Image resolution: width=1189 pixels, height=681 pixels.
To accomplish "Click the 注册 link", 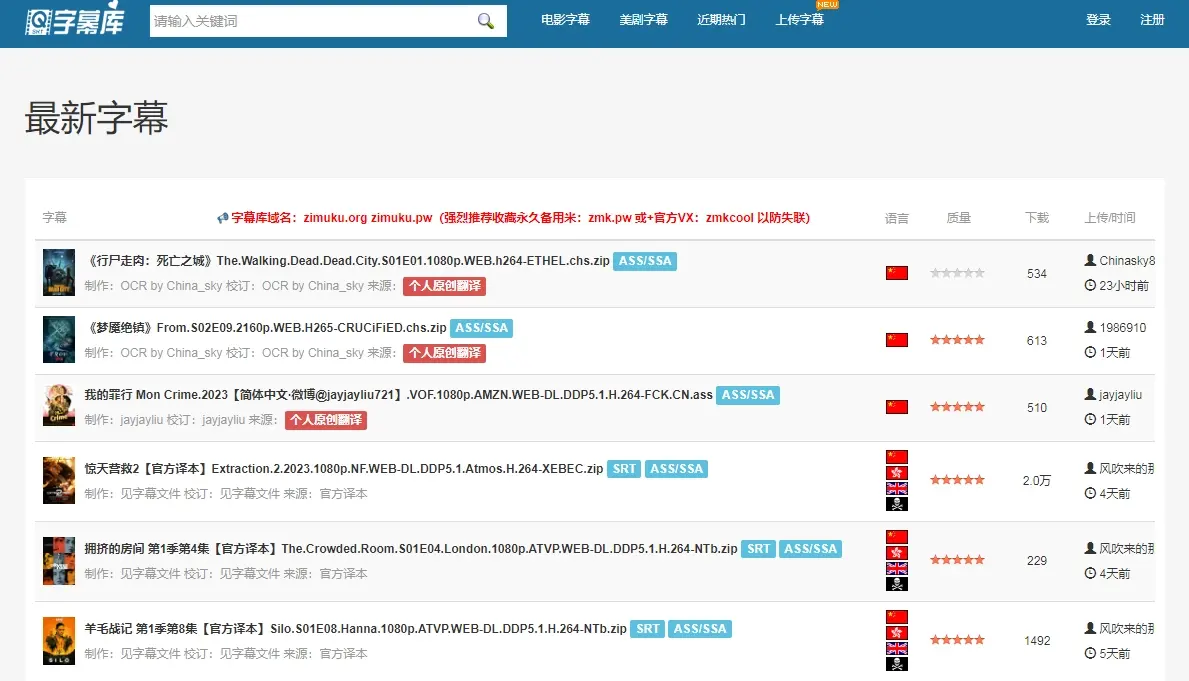I will 1152,20.
